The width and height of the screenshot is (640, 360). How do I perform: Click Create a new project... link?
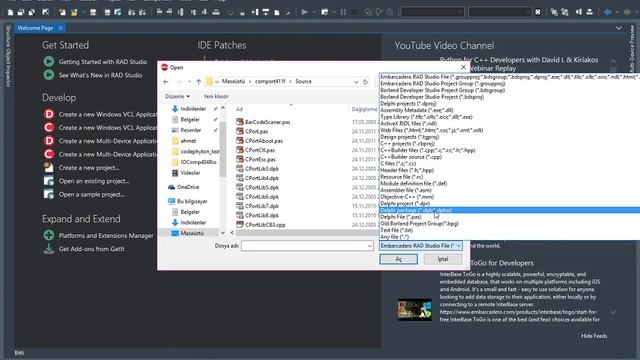click(x=89, y=167)
